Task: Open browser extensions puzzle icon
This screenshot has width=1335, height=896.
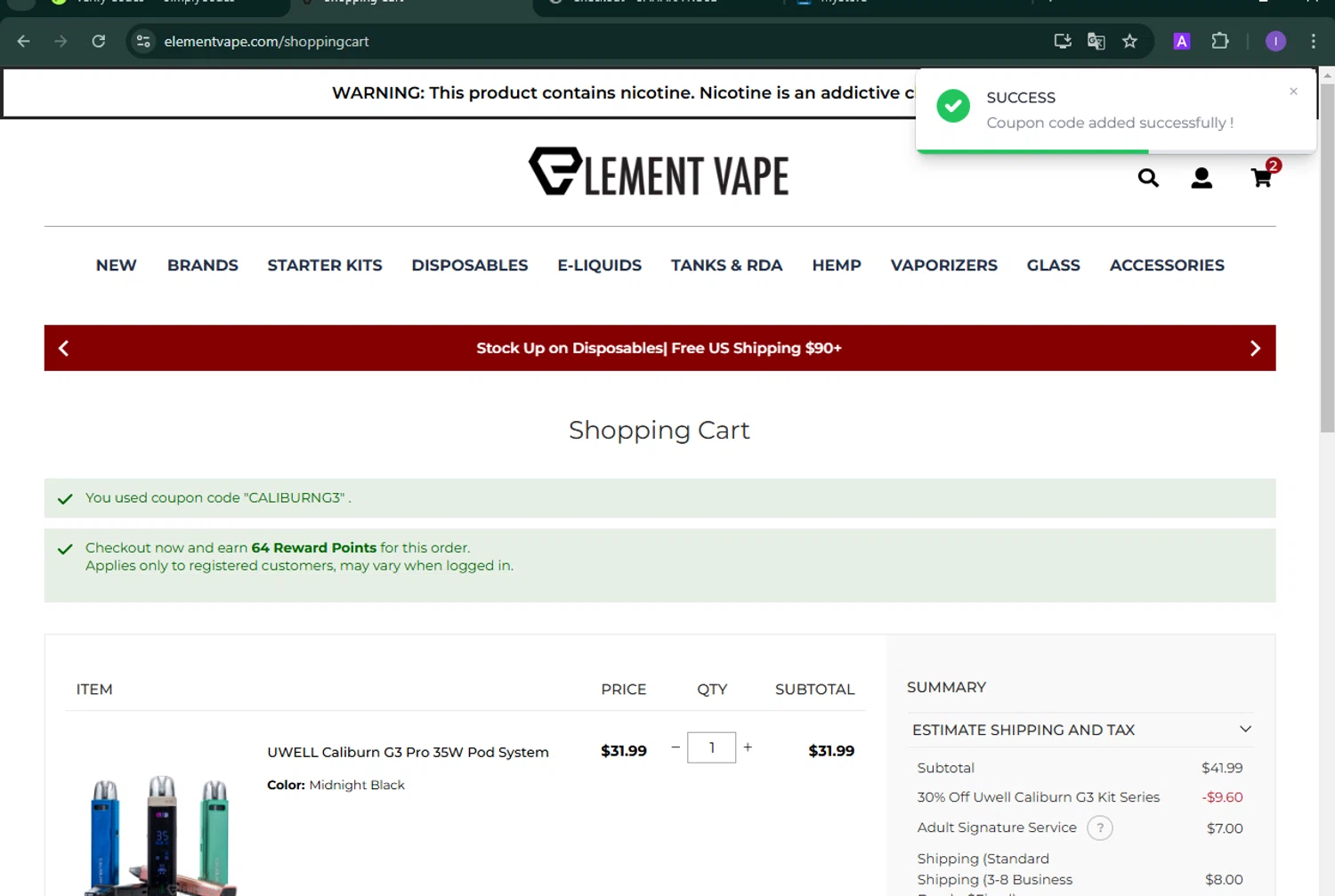Action: click(x=1220, y=41)
